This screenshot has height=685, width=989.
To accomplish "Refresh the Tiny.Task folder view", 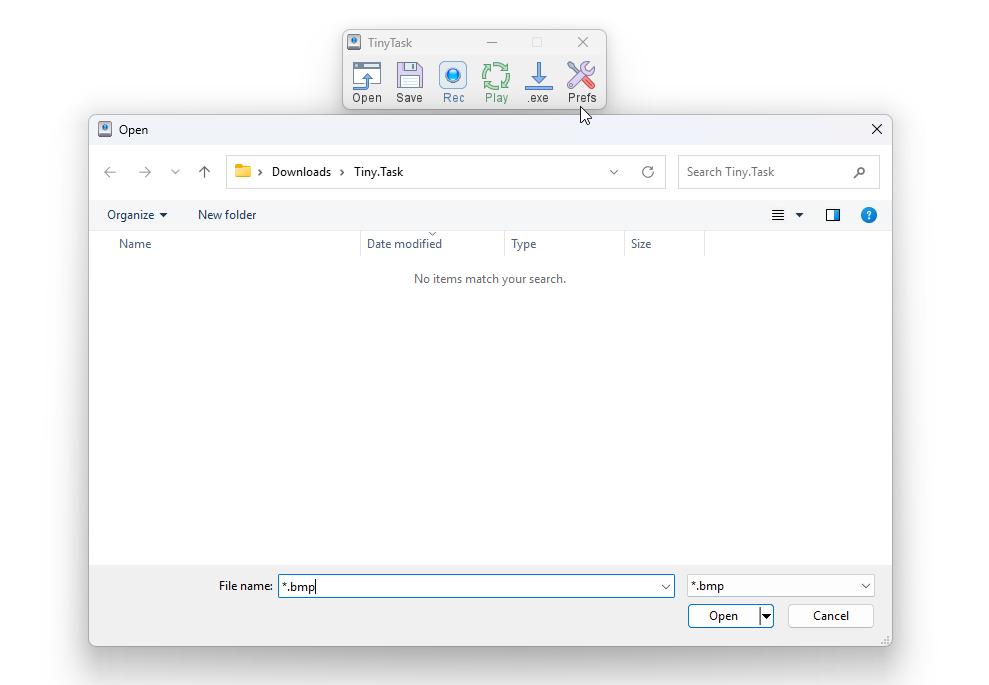I will (648, 172).
